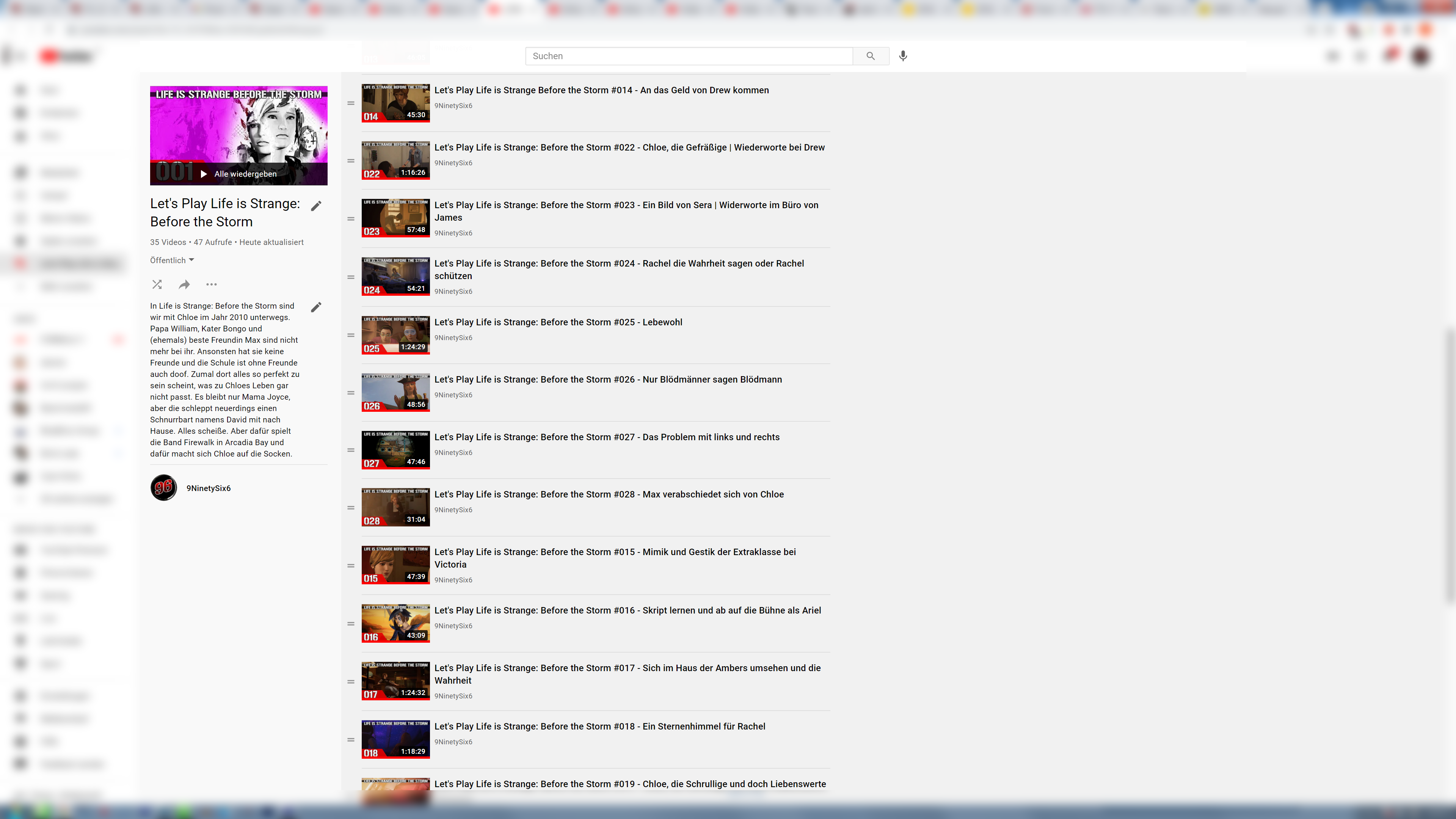Click inside the Suchen search field
The image size is (1456, 819).
pyautogui.click(x=689, y=56)
